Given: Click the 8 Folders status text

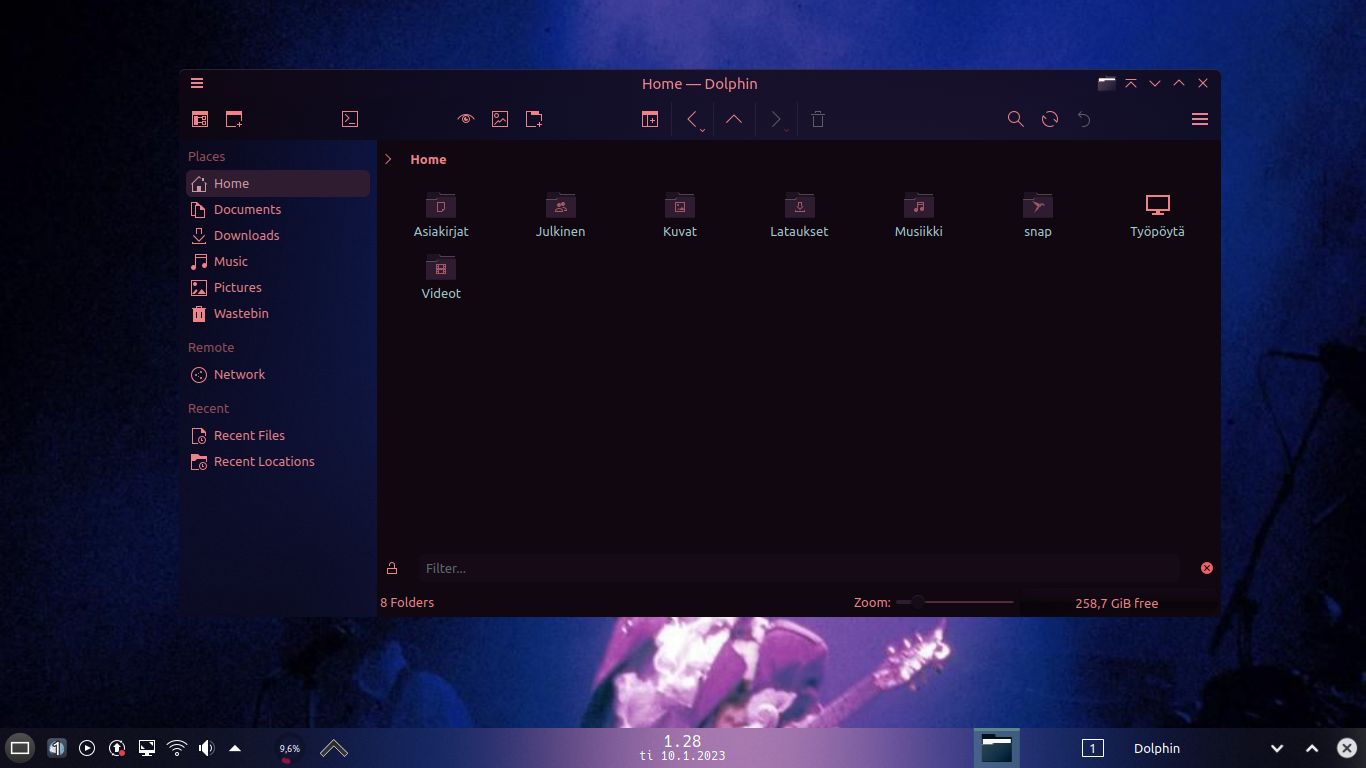Looking at the screenshot, I should [x=407, y=602].
